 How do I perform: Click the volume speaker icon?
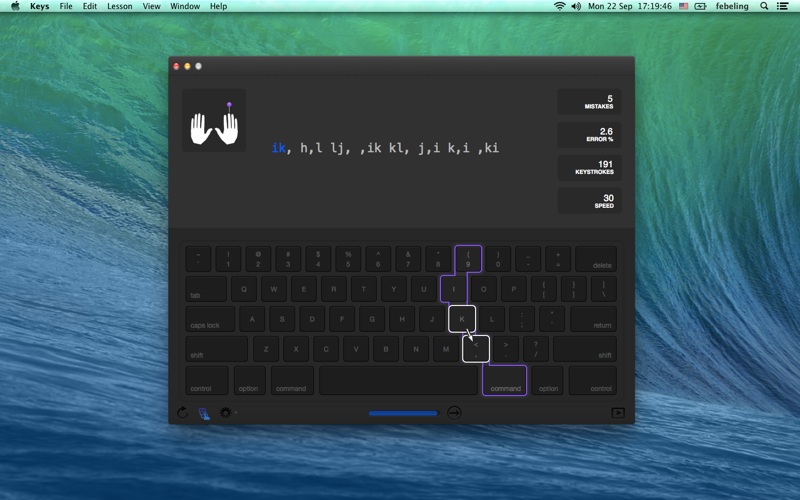576,6
